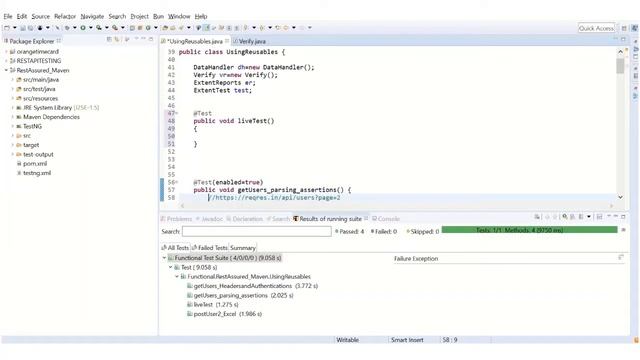Click the New file toolbar icon
The width and height of the screenshot is (640, 360).
pyautogui.click(x=7, y=28)
